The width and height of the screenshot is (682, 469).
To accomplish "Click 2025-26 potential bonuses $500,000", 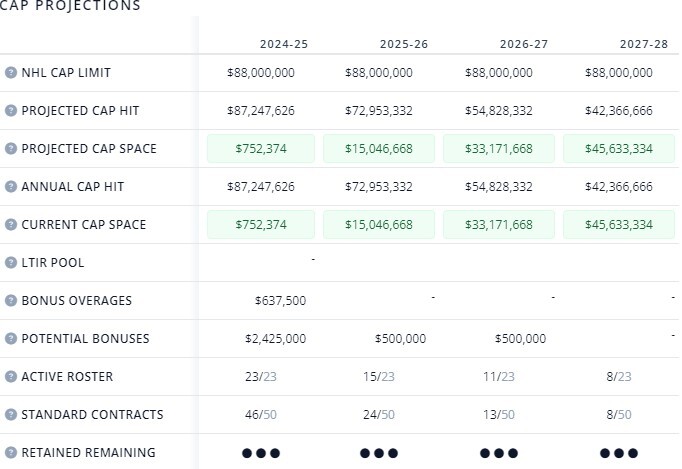I will 401,338.
